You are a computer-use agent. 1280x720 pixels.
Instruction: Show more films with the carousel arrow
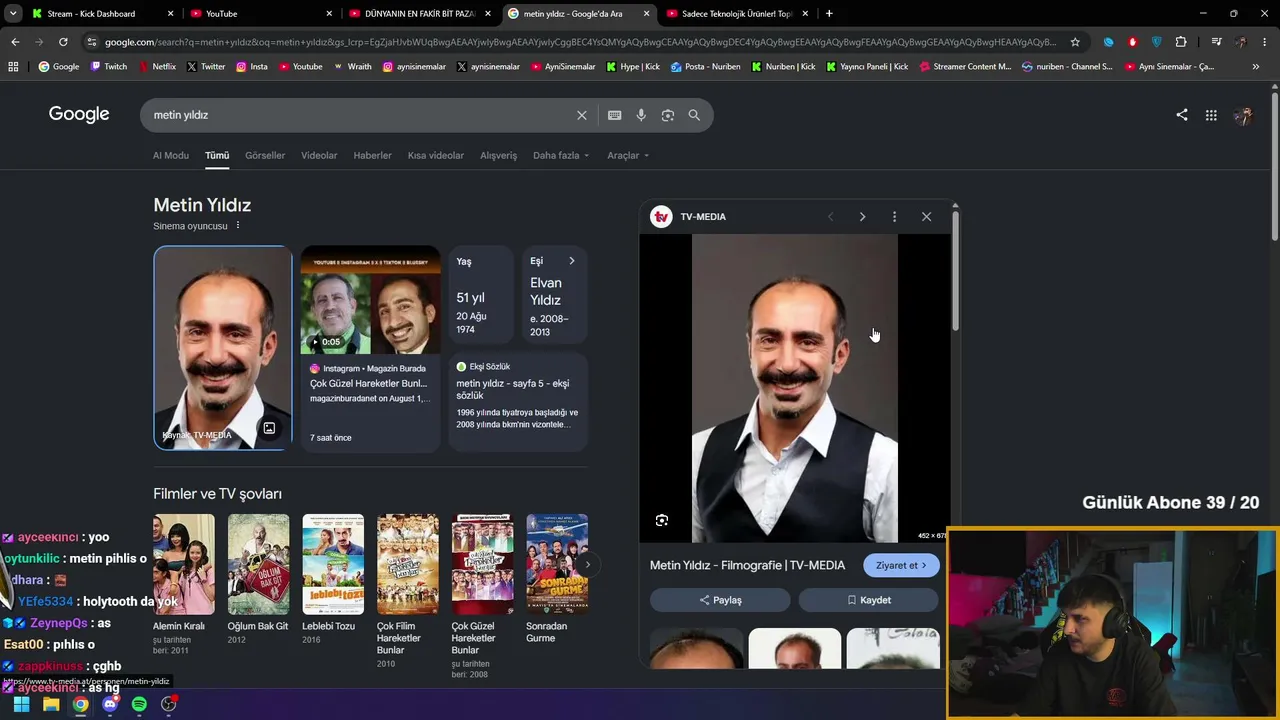pos(587,565)
